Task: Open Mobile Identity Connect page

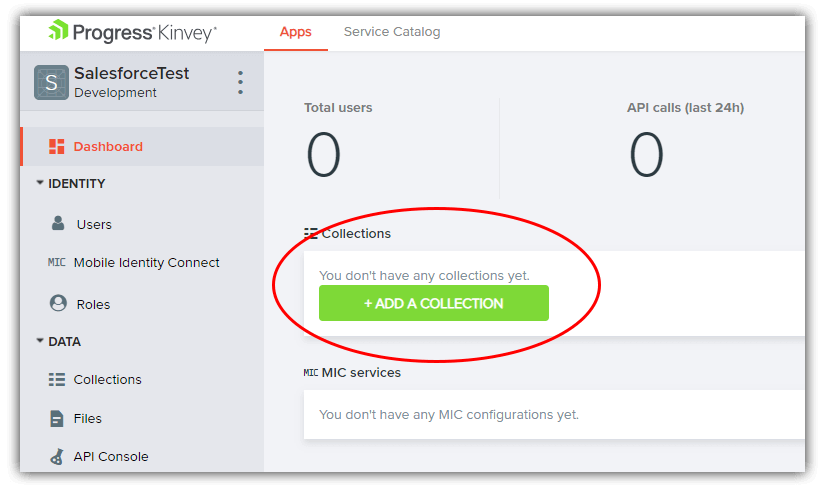Action: (146, 263)
